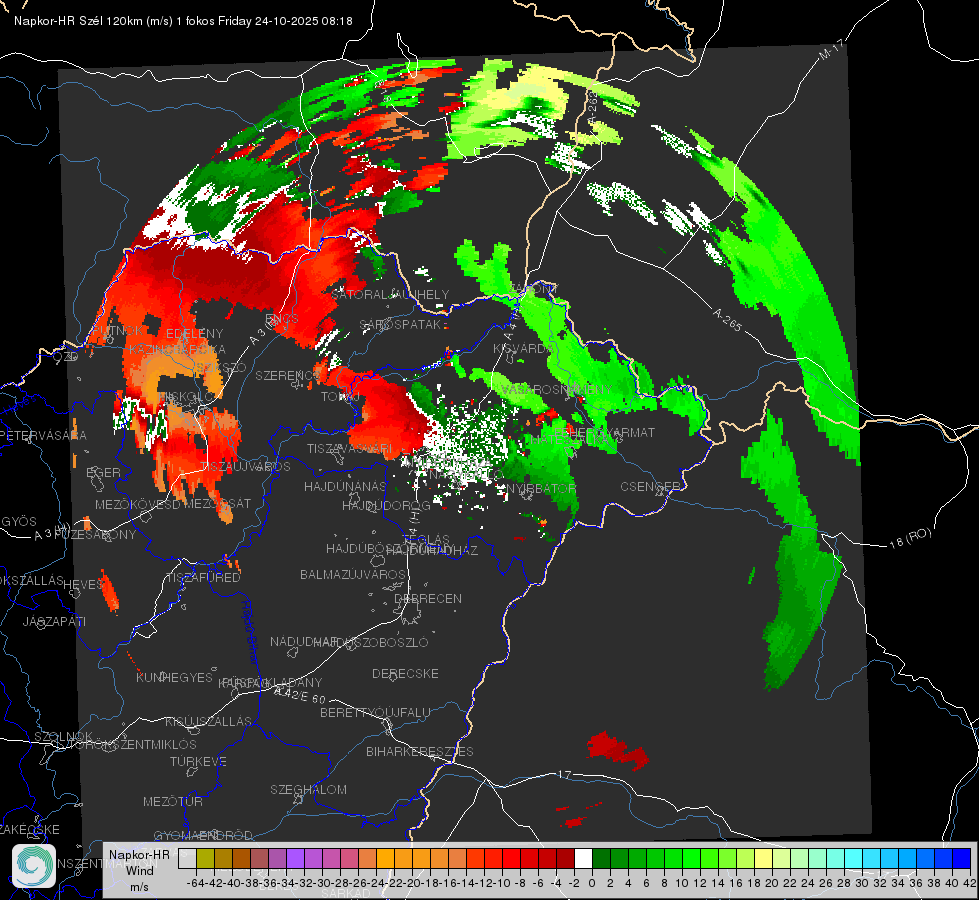Click the HAJDÚNÁNÁS label
This screenshot has height=900, width=979.
pos(345,486)
